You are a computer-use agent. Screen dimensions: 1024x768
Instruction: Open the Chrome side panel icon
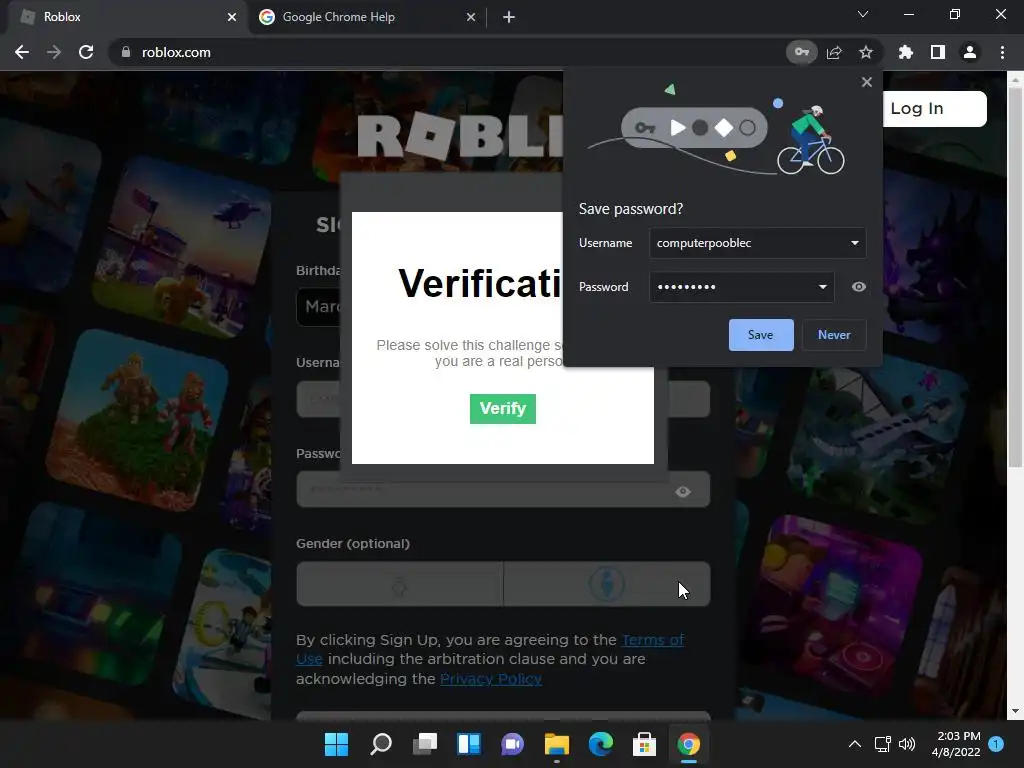click(937, 52)
